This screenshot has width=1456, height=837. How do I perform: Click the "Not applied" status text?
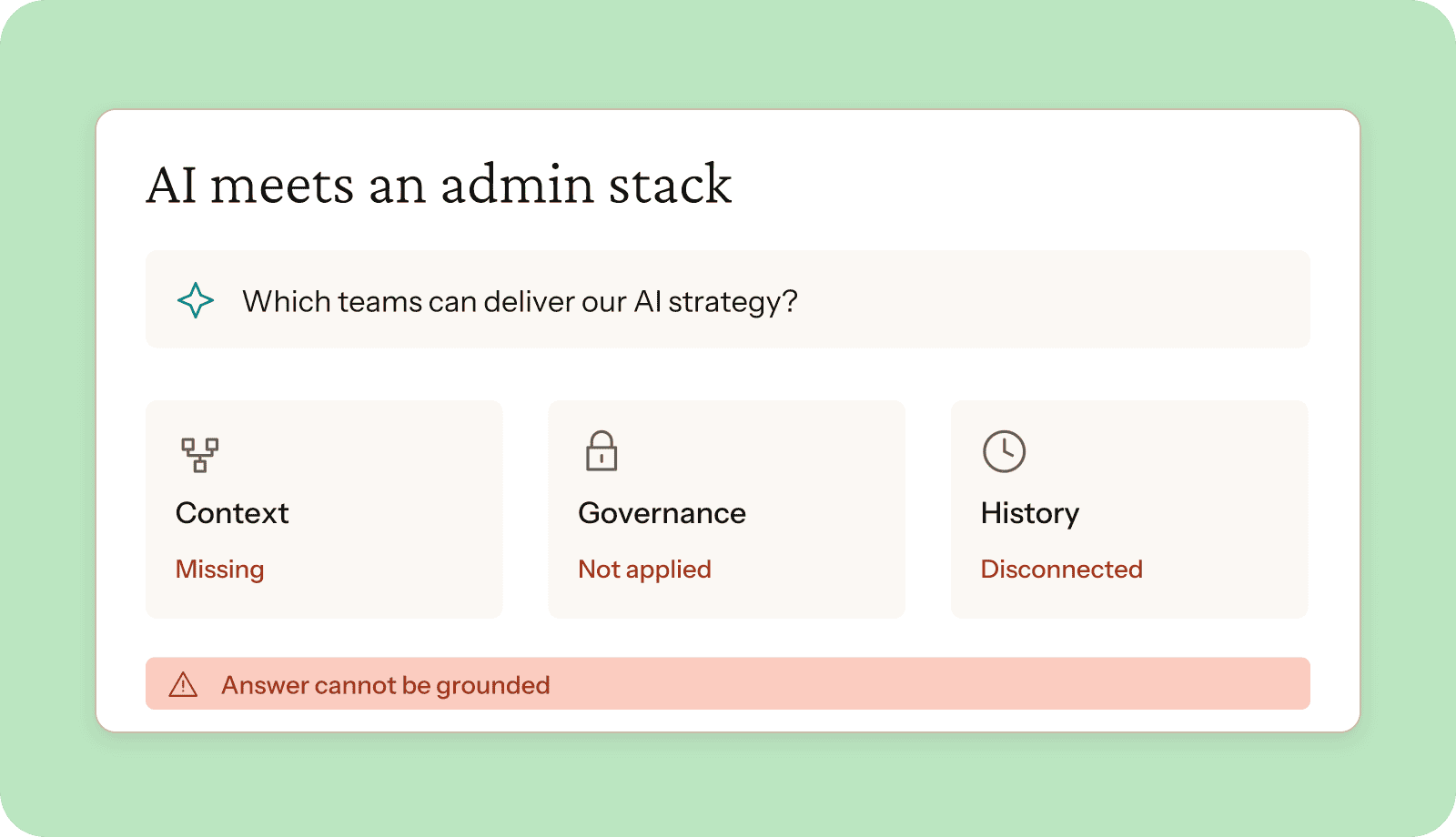[644, 570]
